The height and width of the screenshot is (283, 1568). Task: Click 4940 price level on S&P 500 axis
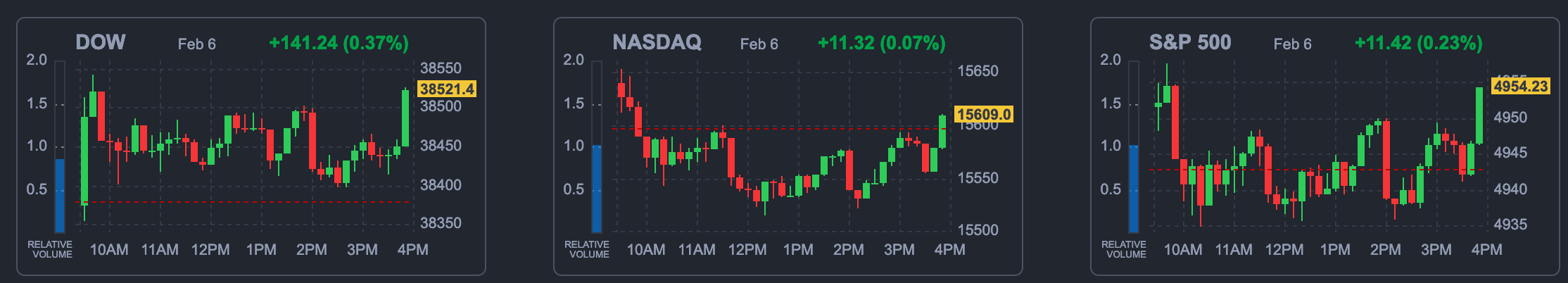click(x=1510, y=189)
